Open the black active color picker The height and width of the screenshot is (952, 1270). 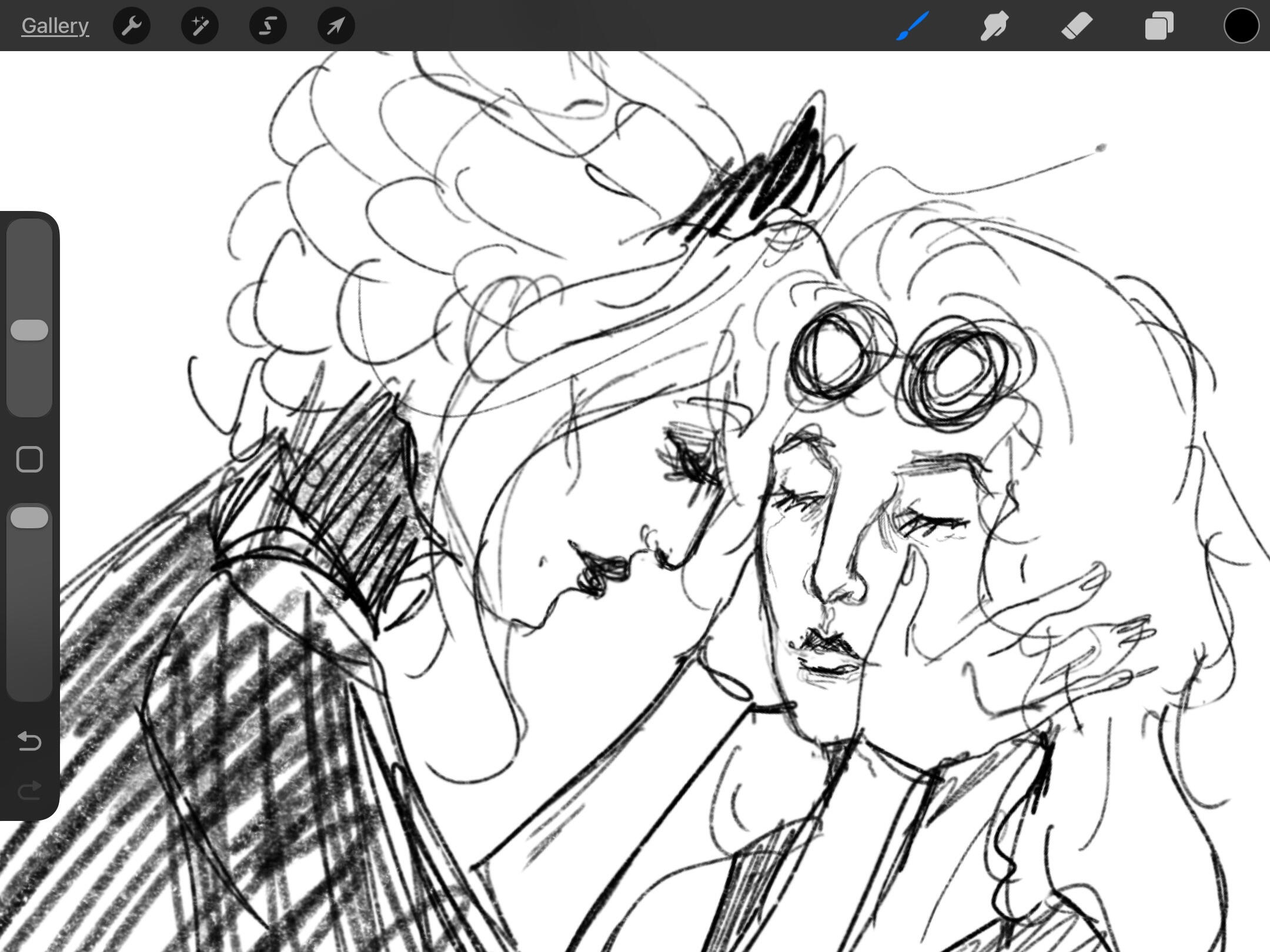tap(1241, 26)
